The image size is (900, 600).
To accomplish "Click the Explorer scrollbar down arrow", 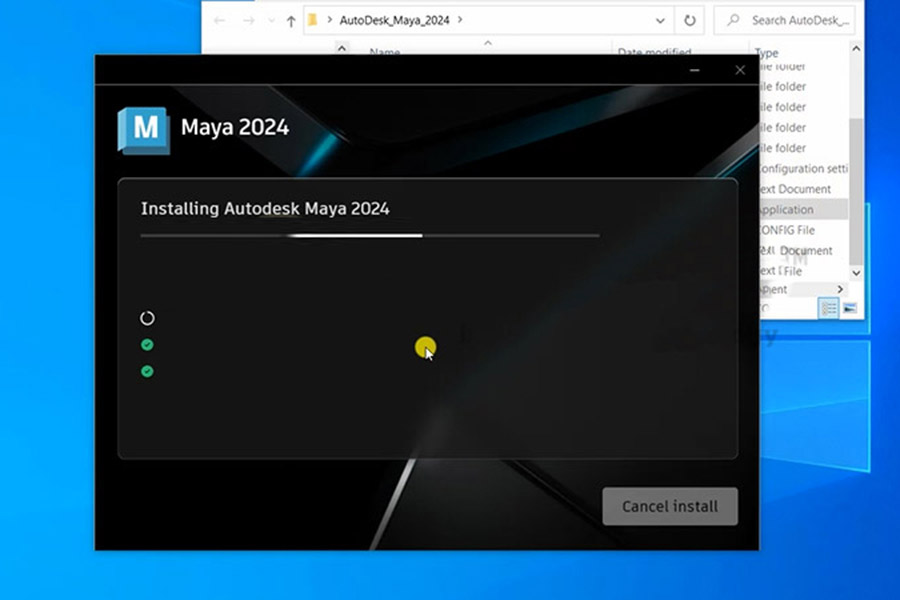I will (x=856, y=273).
